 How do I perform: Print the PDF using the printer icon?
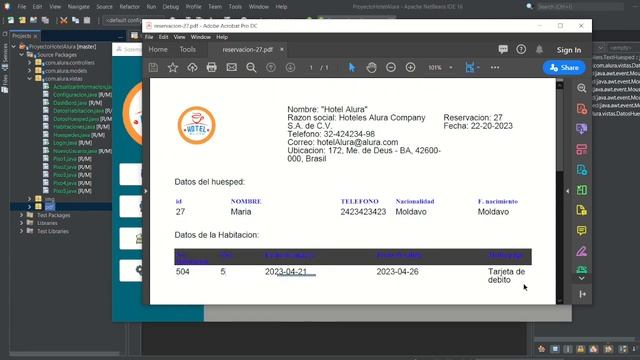coord(211,67)
